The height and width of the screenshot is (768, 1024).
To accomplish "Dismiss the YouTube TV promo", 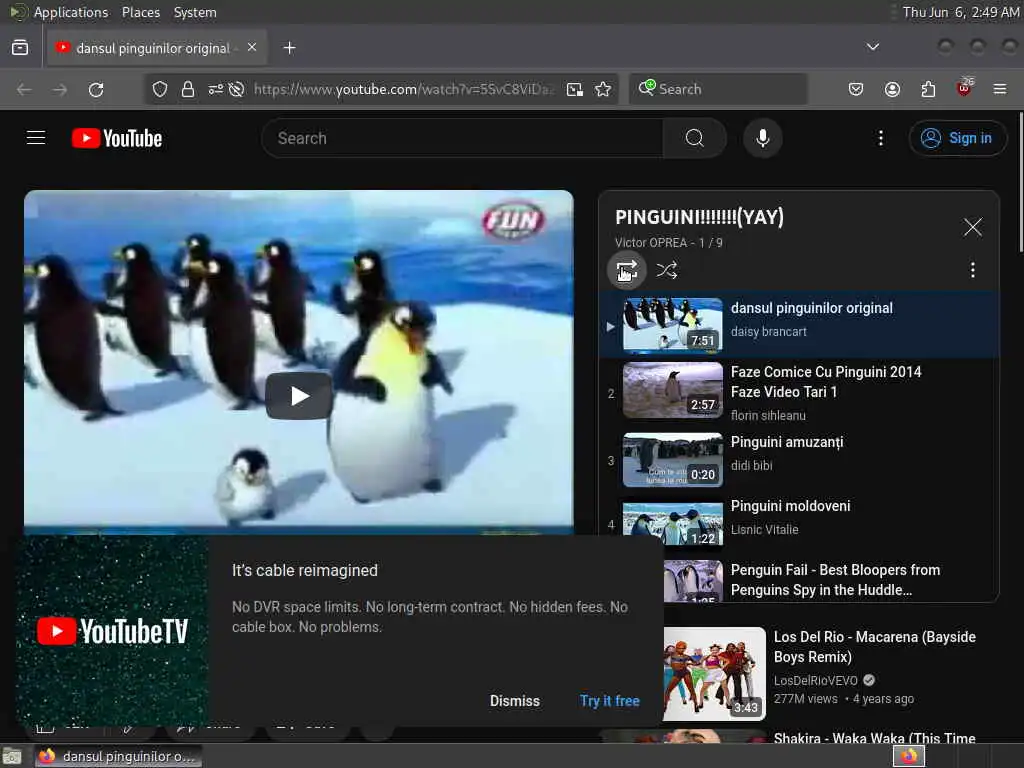I will coord(515,701).
